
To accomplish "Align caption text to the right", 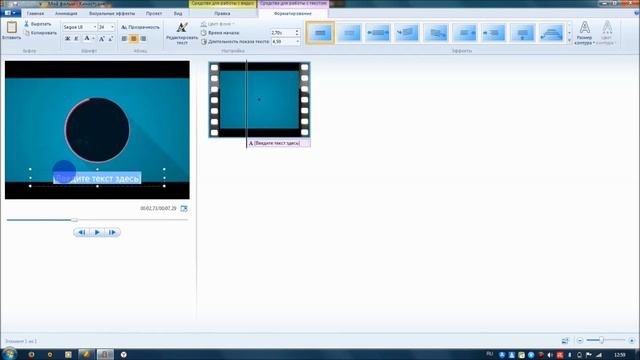I will (x=143, y=38).
